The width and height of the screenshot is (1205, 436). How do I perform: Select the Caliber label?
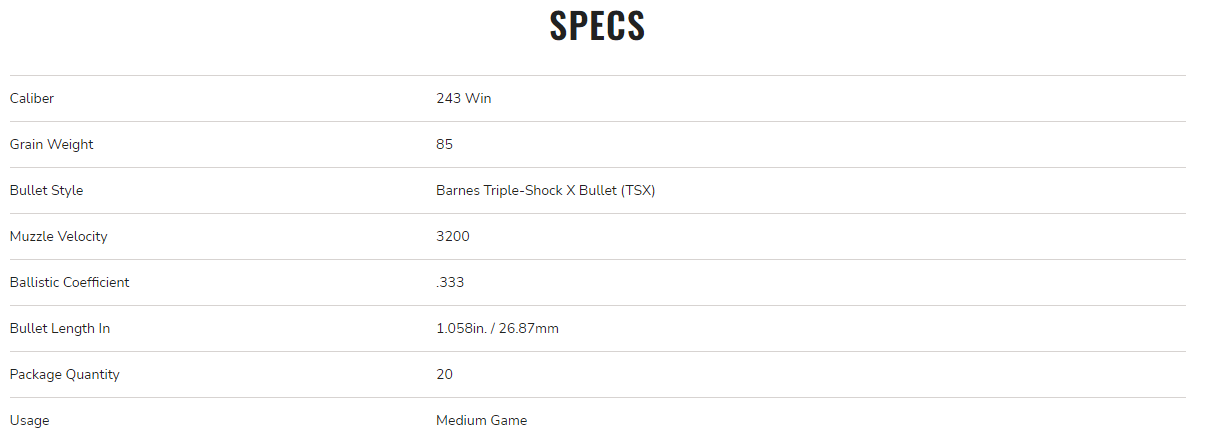click(32, 98)
